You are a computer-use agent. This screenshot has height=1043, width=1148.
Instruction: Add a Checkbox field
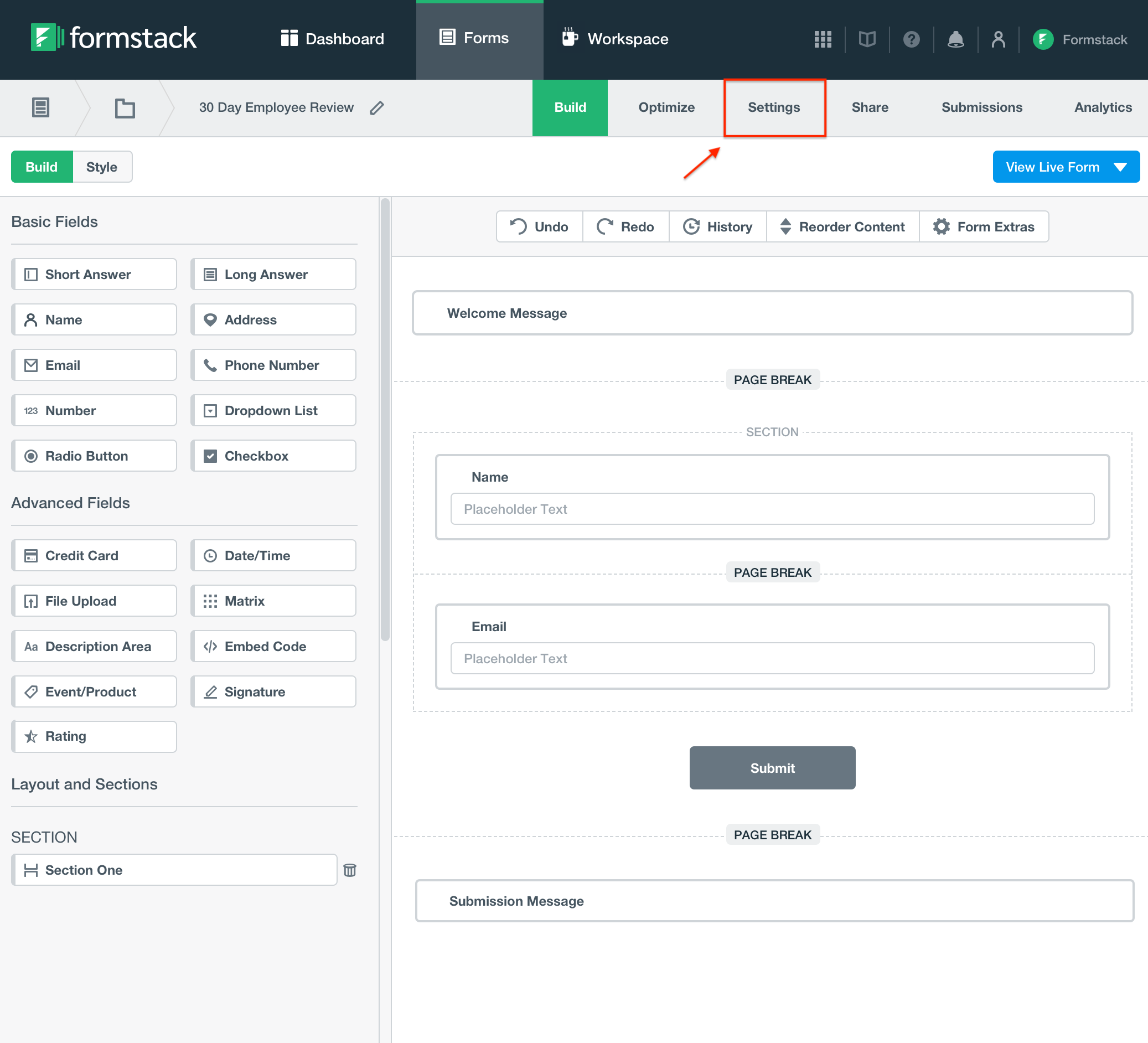pyautogui.click(x=273, y=456)
